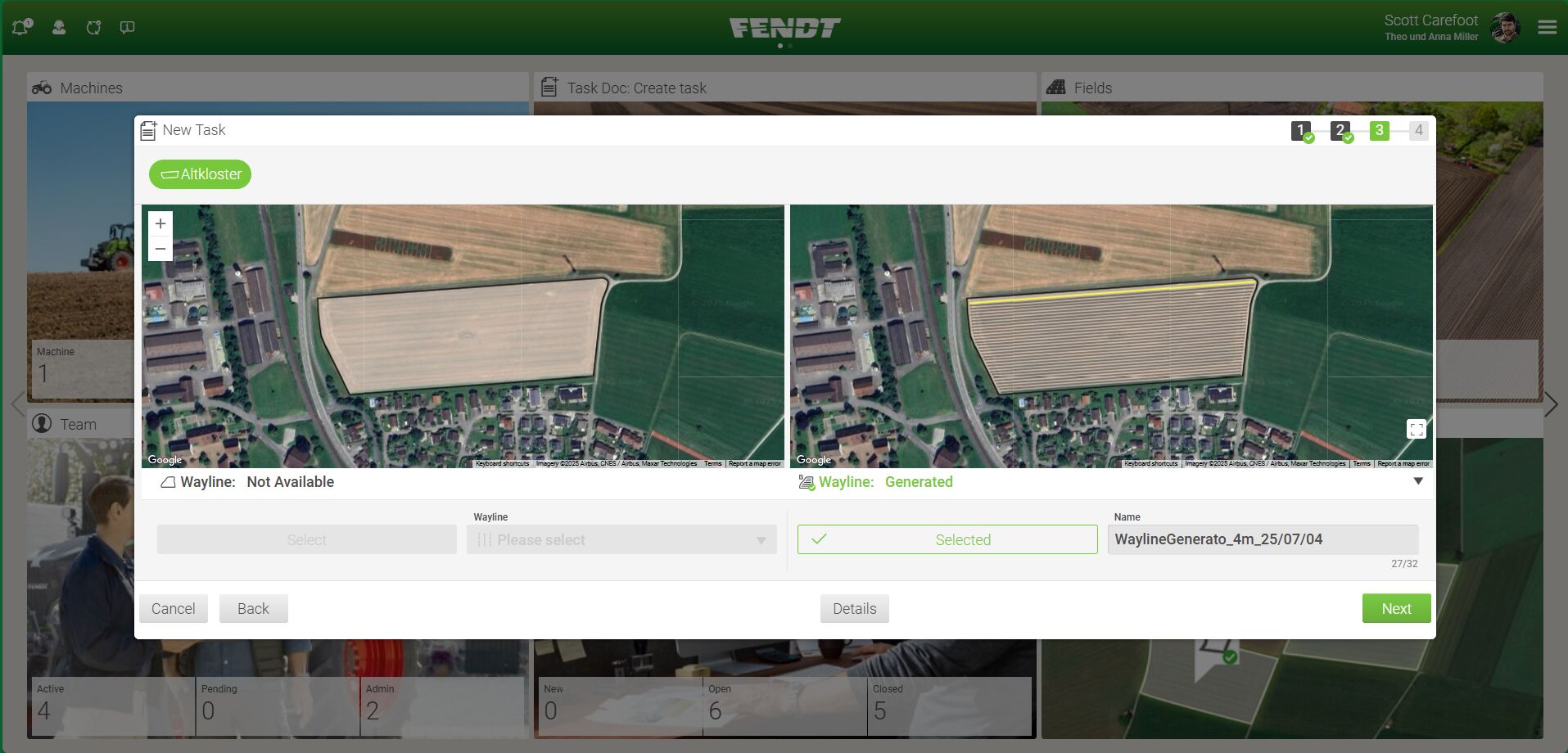Click the Altkloster field tag
Image resolution: width=1568 pixels, height=753 pixels.
pyautogui.click(x=200, y=174)
